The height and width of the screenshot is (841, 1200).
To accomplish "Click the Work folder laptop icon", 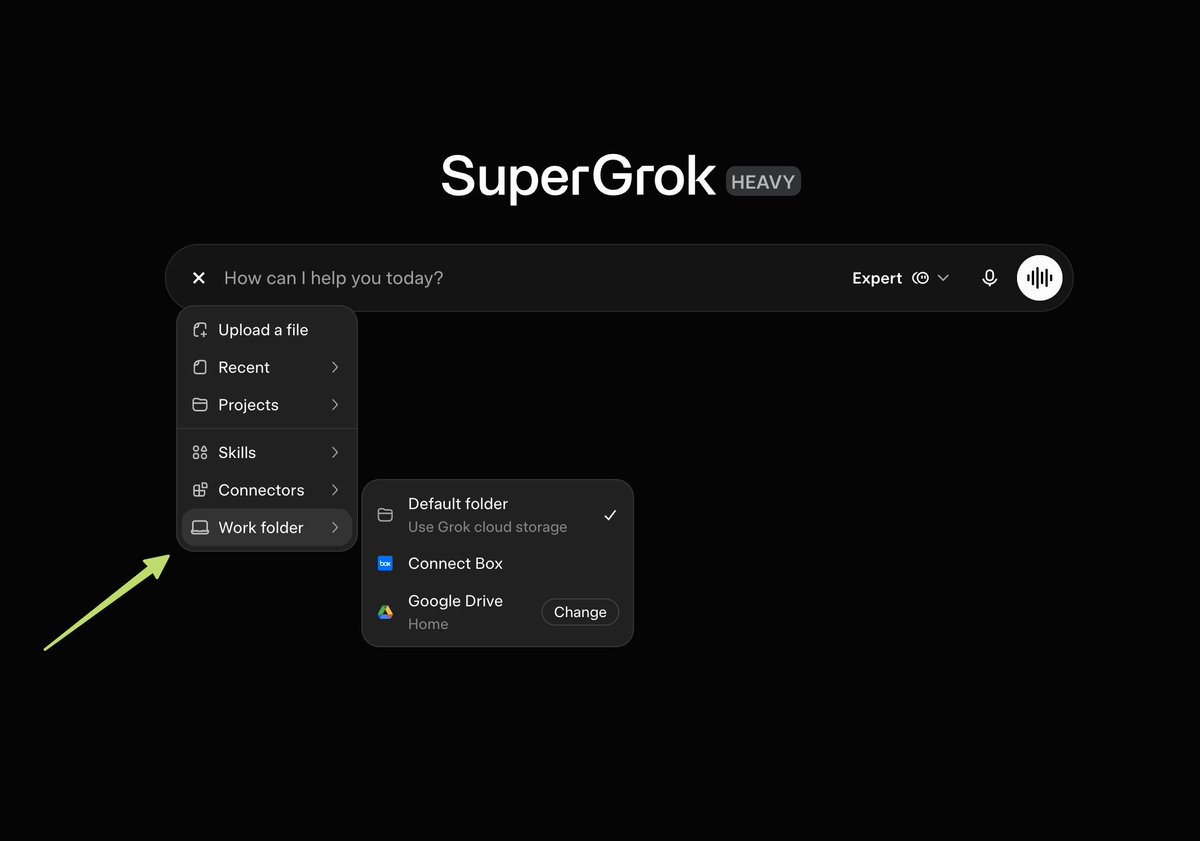I will [x=200, y=527].
